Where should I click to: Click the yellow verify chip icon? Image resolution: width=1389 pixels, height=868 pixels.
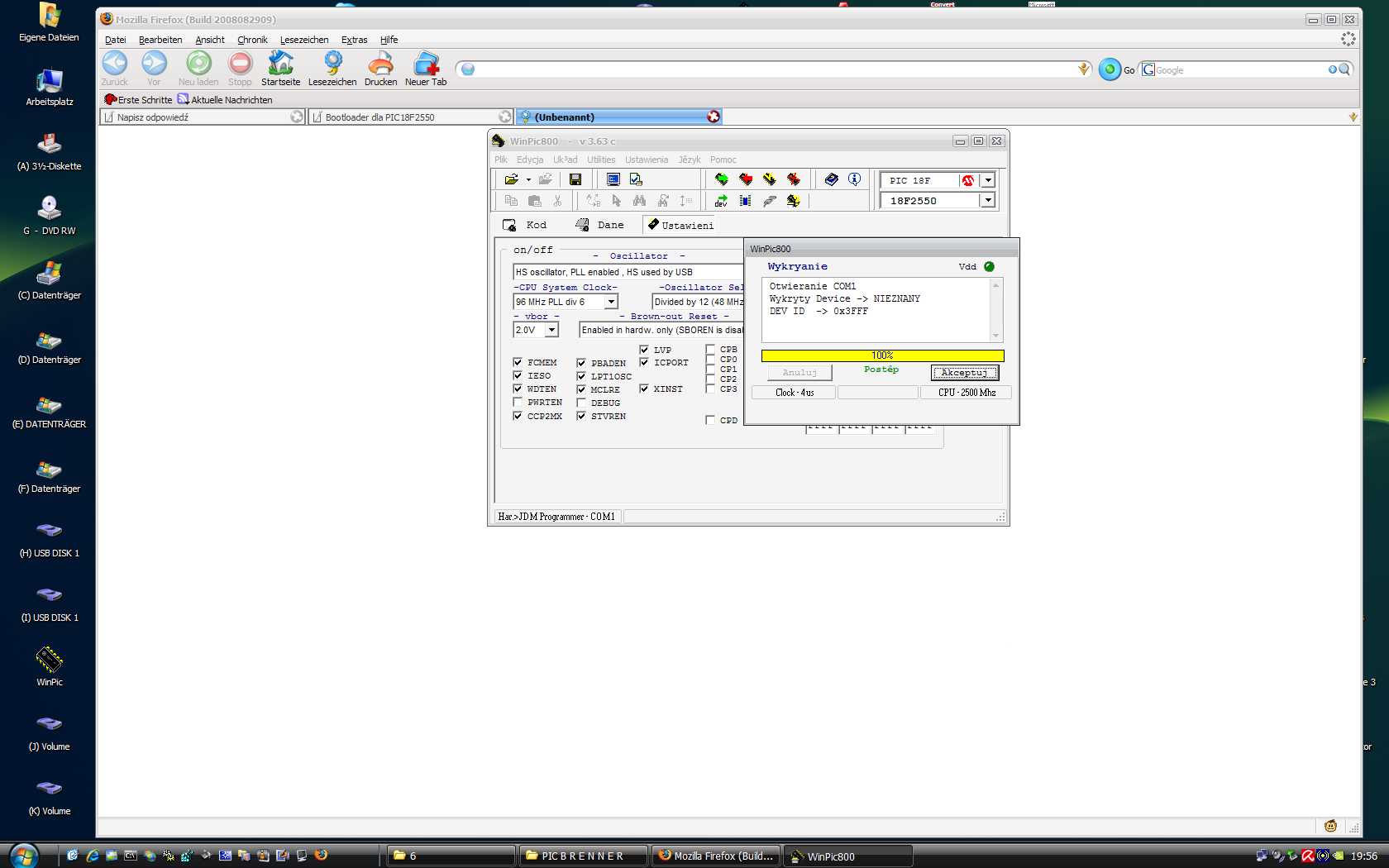770,179
